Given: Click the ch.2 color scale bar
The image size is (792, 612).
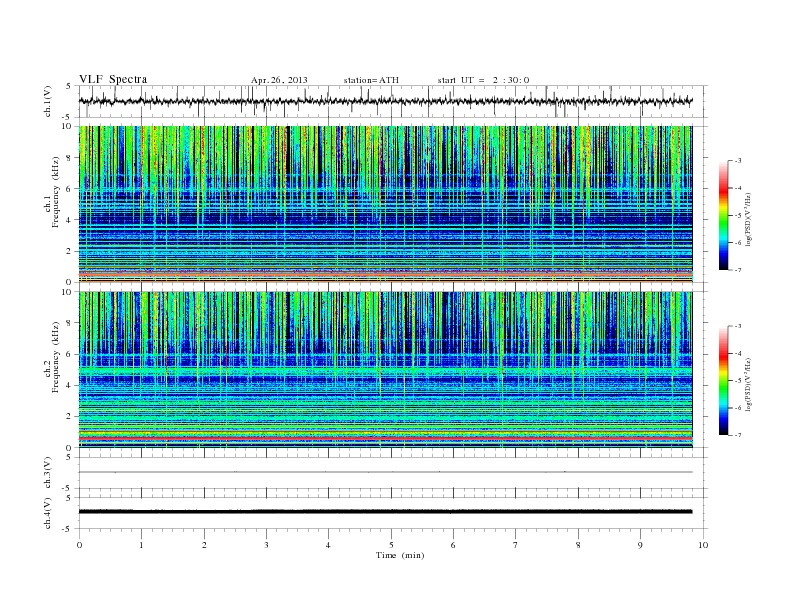Looking at the screenshot, I should pyautogui.click(x=723, y=381).
